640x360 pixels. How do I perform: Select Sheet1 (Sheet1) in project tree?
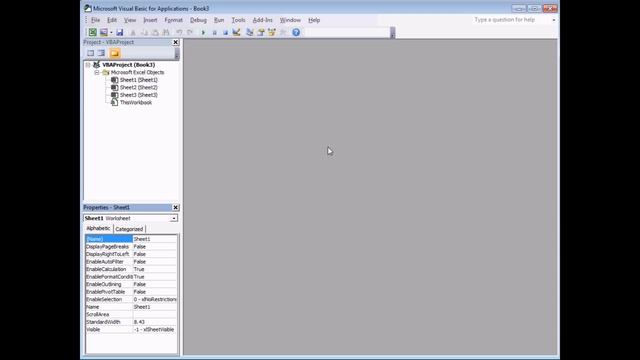(x=138, y=80)
